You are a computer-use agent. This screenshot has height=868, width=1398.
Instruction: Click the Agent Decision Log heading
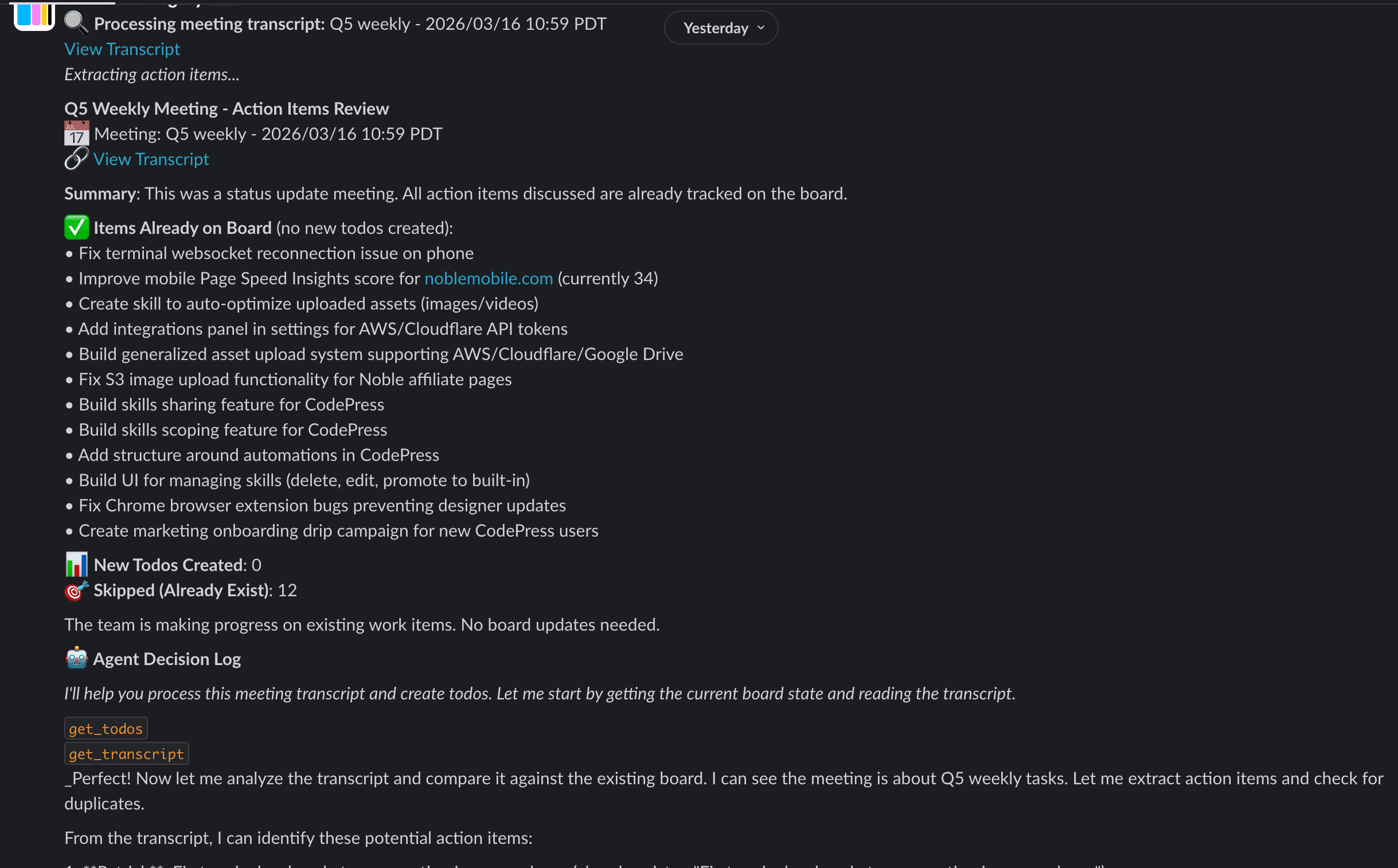pyautogui.click(x=166, y=659)
